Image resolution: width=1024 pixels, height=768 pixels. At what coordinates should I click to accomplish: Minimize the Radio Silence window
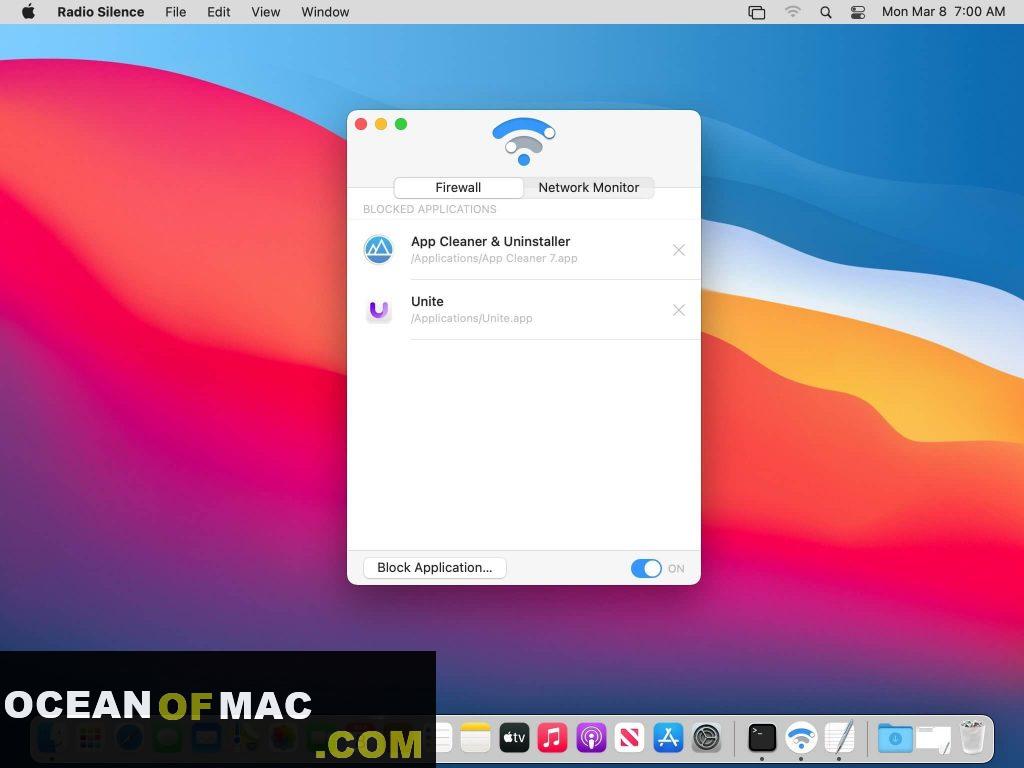pyautogui.click(x=381, y=124)
